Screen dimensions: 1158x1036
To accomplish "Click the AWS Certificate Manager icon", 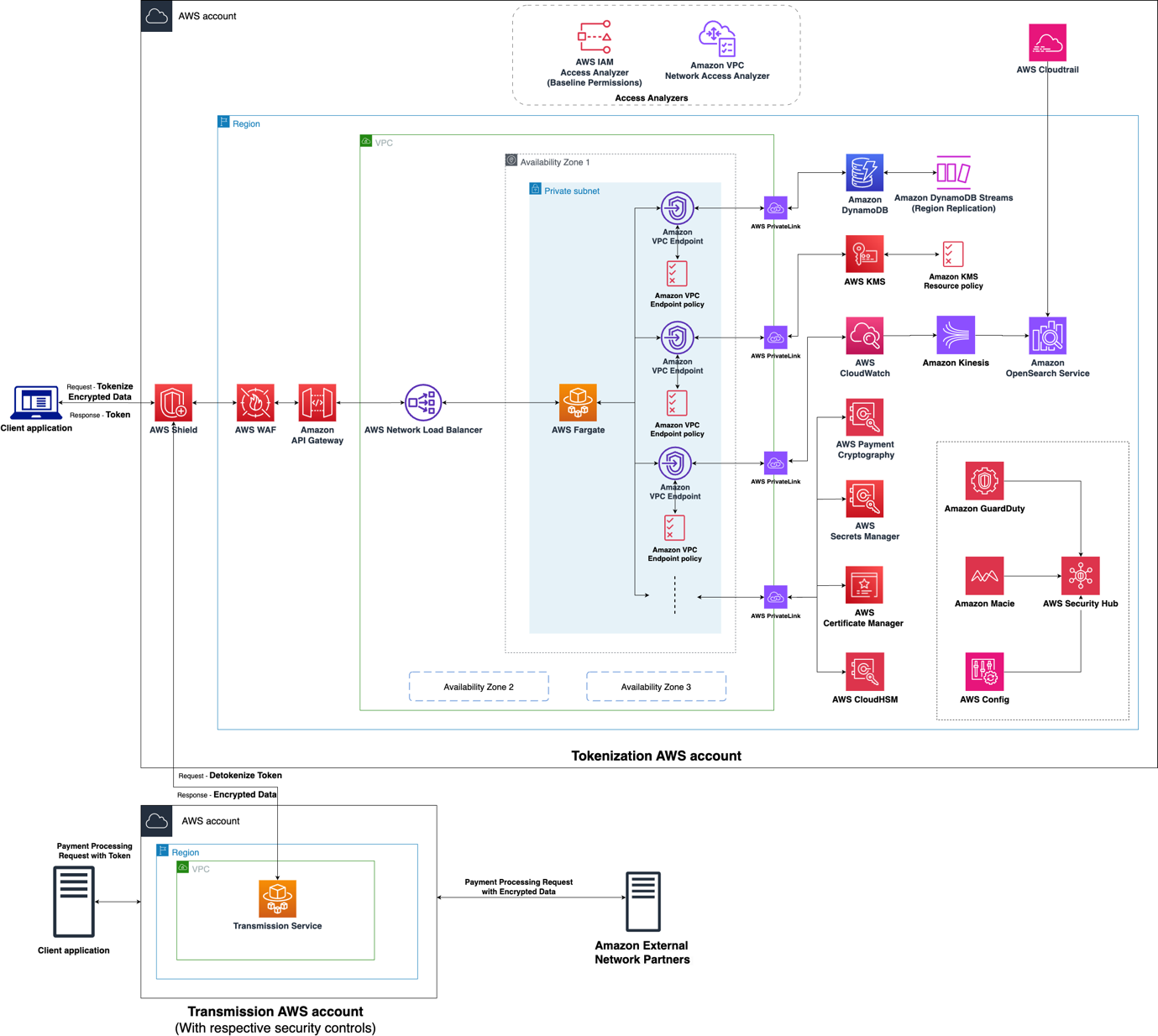I will [x=864, y=585].
